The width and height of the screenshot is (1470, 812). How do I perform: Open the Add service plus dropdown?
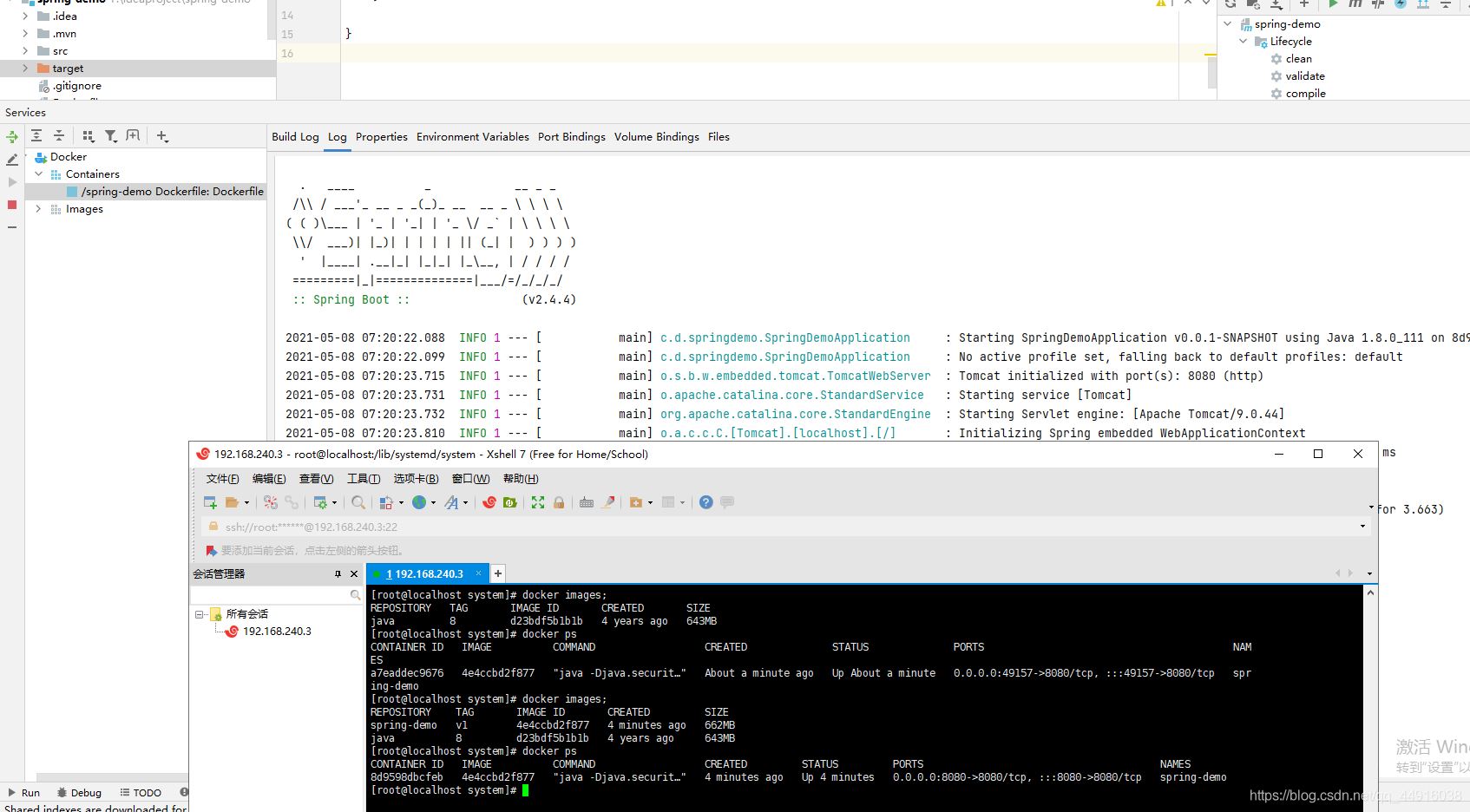[x=162, y=135]
